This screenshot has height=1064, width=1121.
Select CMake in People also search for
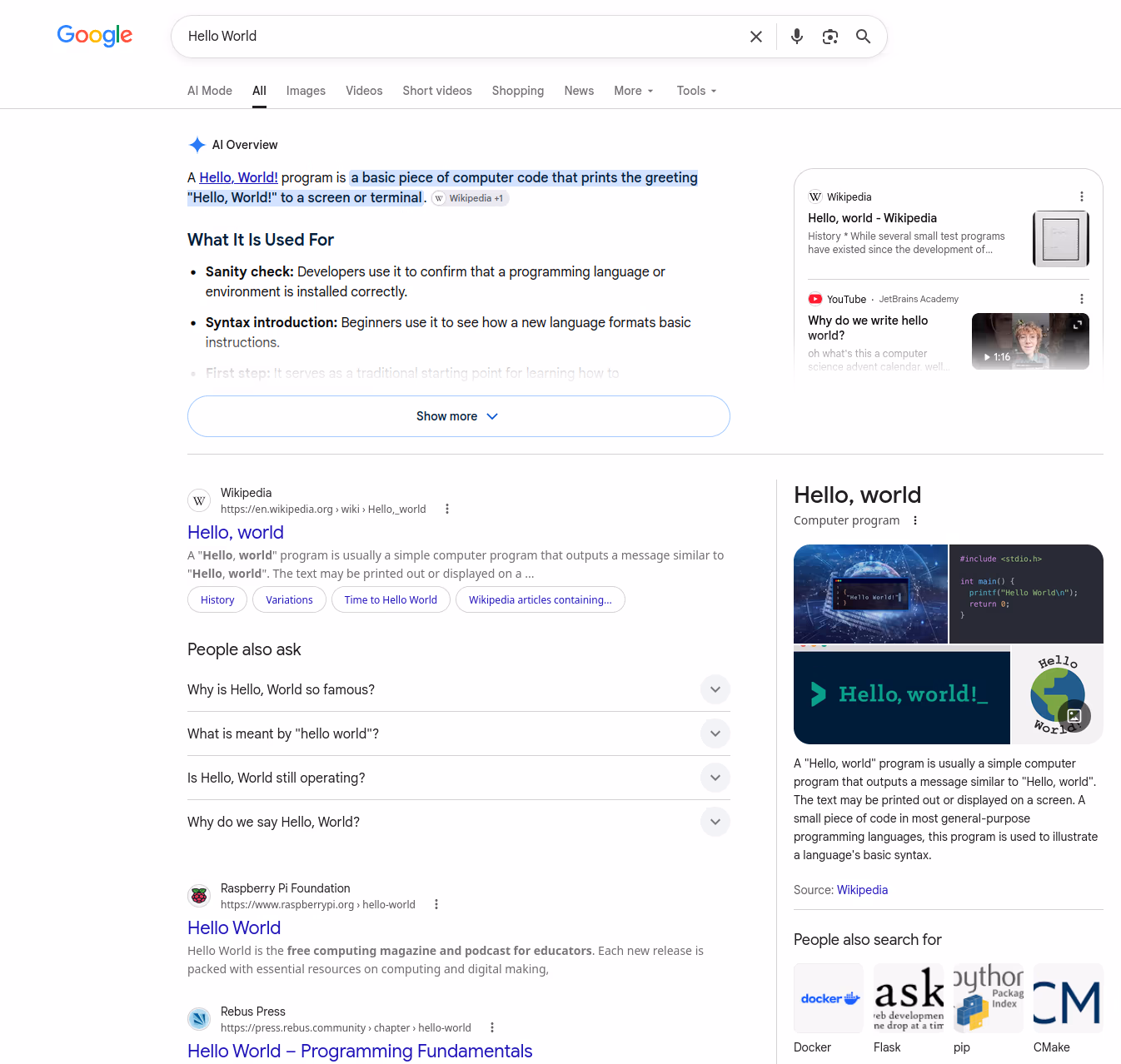click(1069, 1009)
